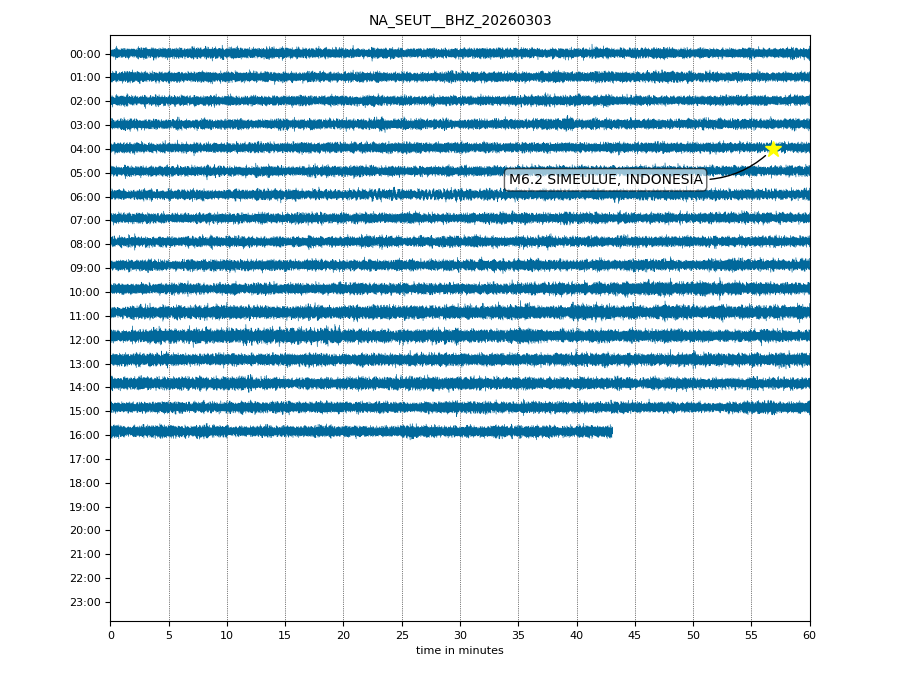The image size is (919, 690).
Task: Select the 60 minute x-axis tick label
Action: [809, 635]
